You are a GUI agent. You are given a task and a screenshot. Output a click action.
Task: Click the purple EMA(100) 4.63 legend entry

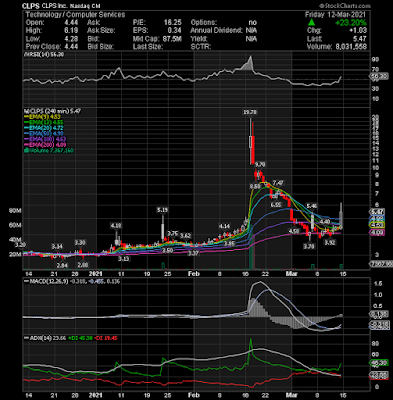(44, 139)
